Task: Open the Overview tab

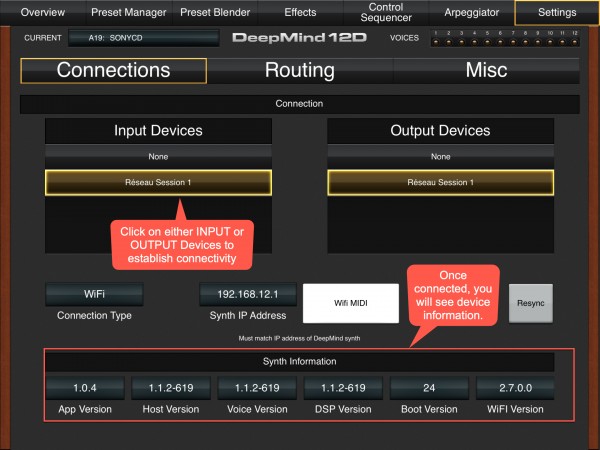Action: tap(43, 12)
